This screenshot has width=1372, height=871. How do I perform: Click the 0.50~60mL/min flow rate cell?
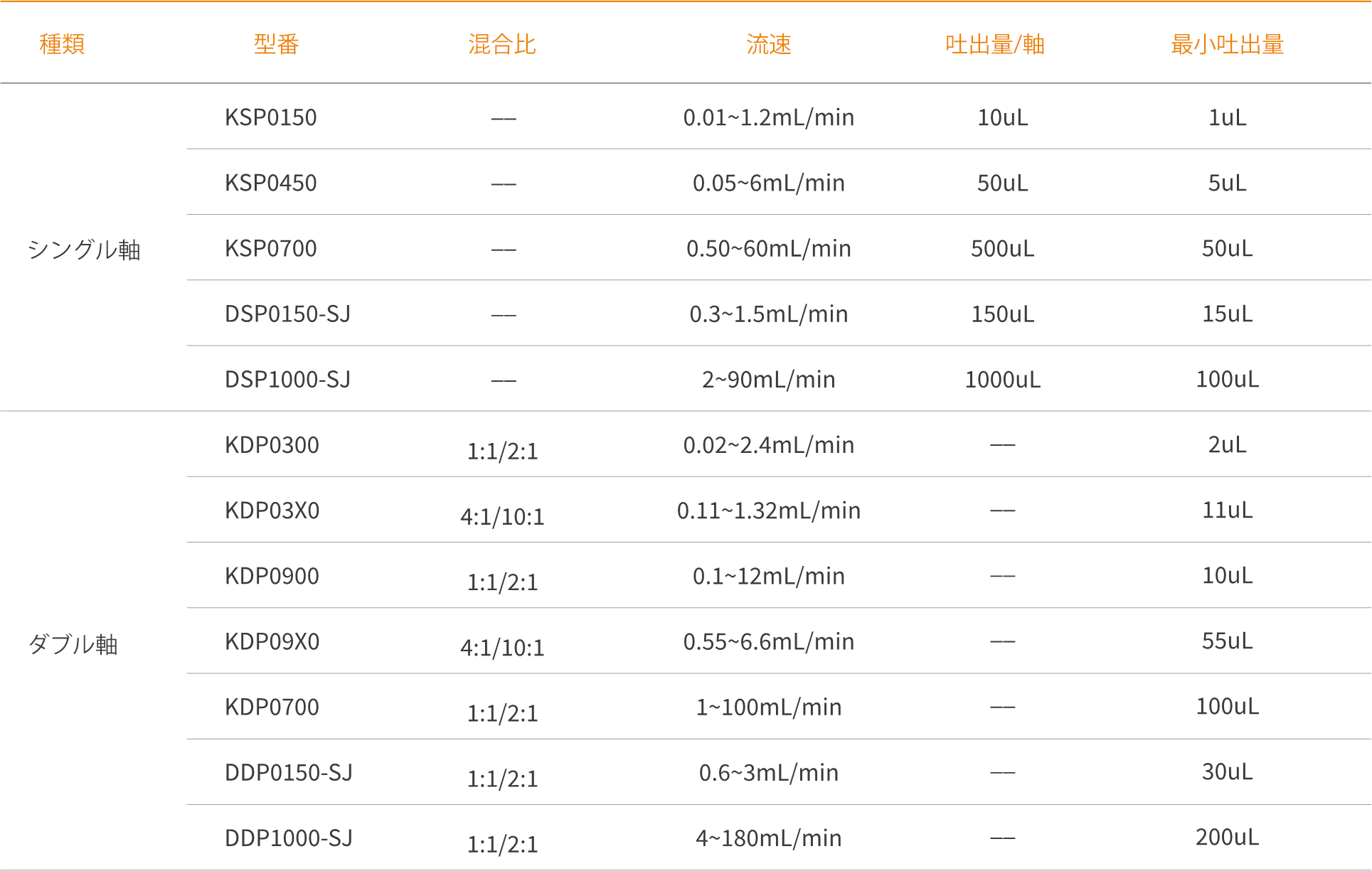click(x=768, y=248)
